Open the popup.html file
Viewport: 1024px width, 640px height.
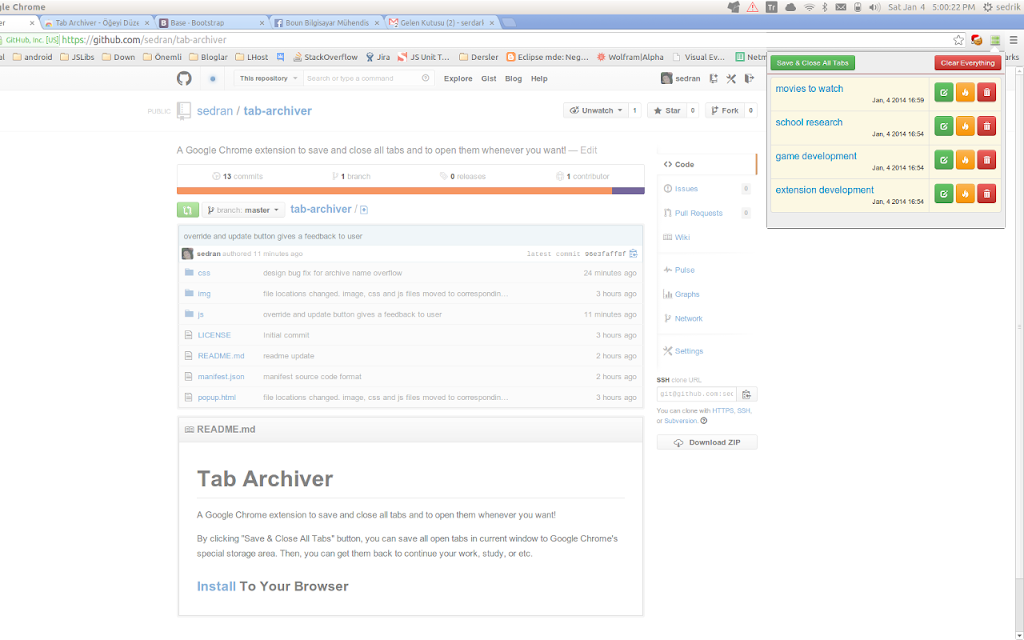pyautogui.click(x=216, y=398)
